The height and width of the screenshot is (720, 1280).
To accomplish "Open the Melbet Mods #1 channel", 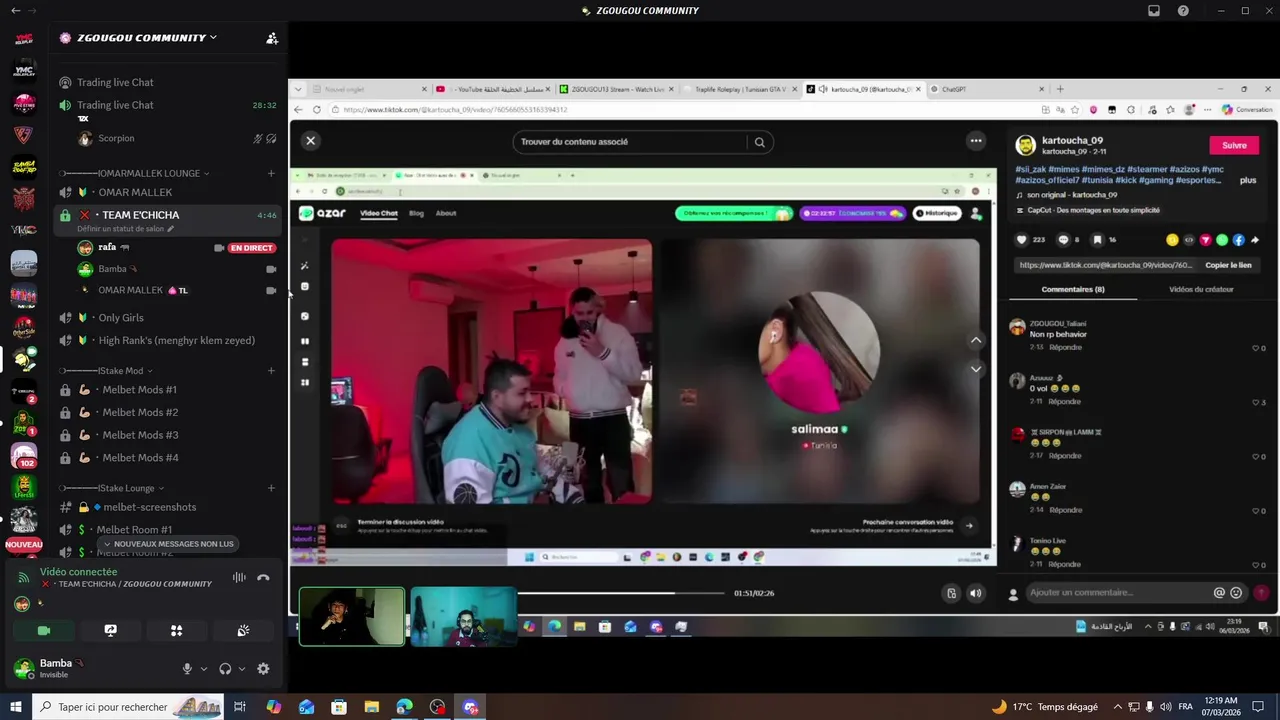I will (167, 390).
